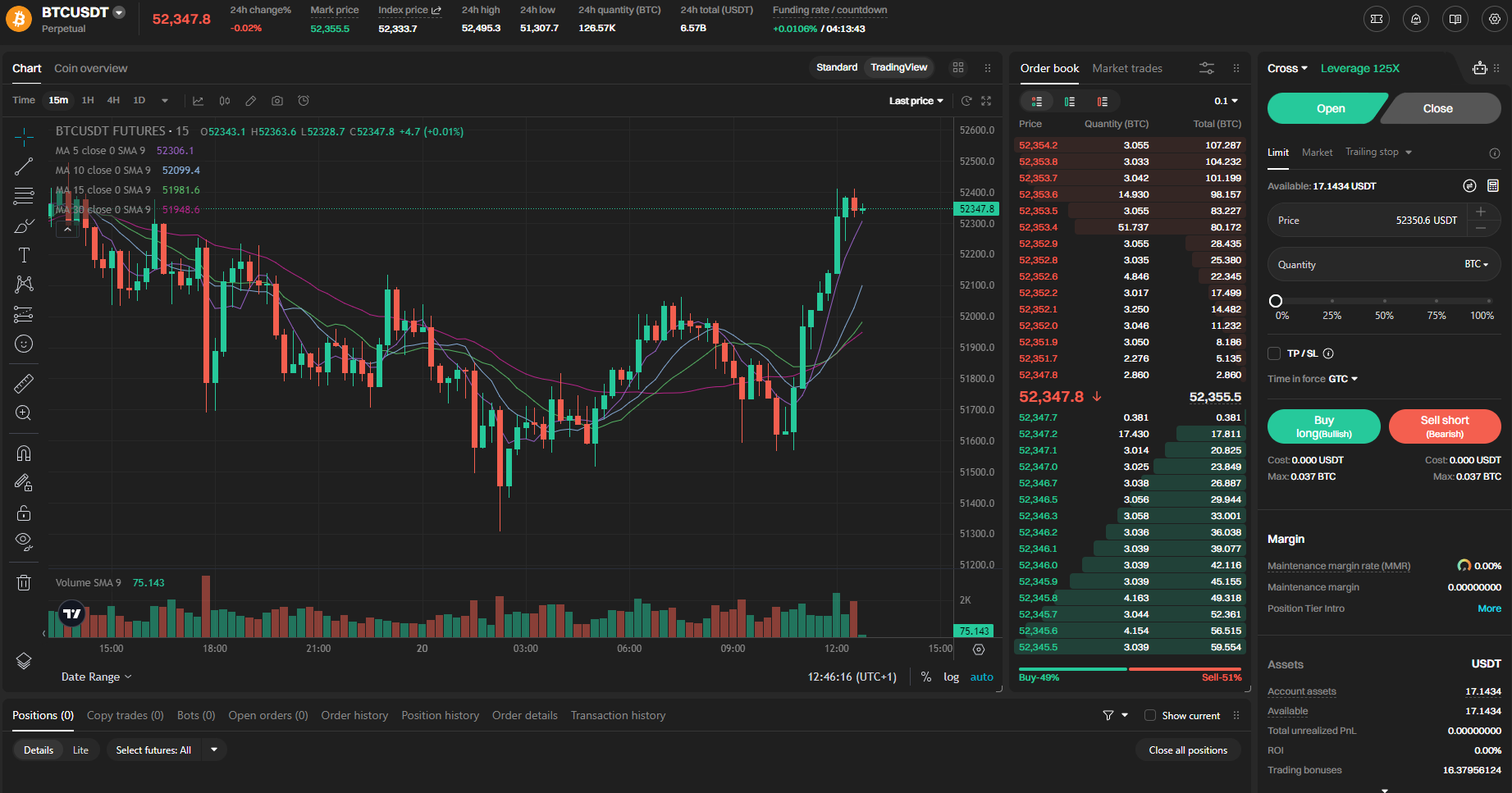Image resolution: width=1512 pixels, height=793 pixels.
Task: Open the object tree layers icon
Action: 24,661
